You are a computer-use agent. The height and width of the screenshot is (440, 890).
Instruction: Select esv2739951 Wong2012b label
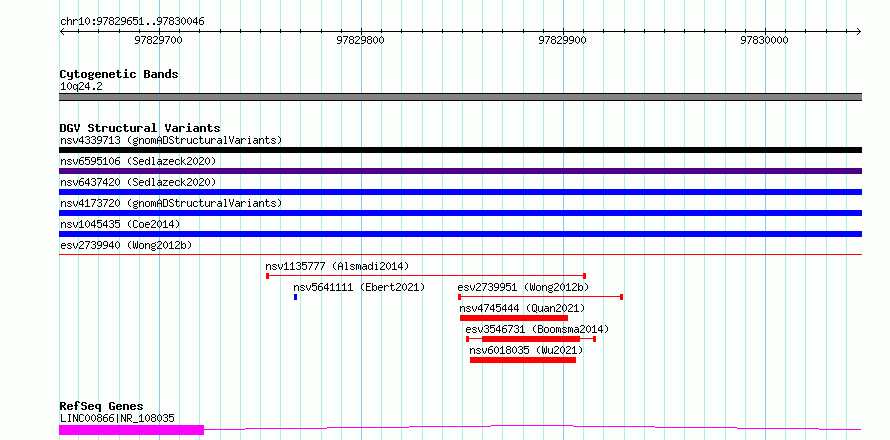[523, 287]
